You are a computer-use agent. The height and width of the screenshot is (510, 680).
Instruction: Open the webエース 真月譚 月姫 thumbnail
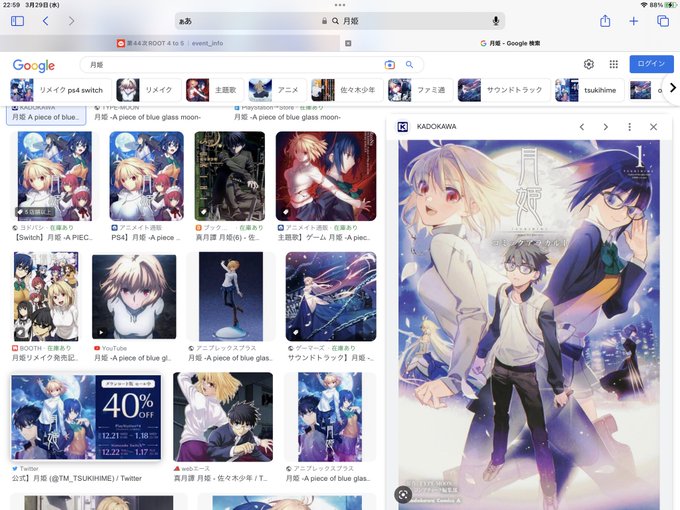tap(223, 417)
